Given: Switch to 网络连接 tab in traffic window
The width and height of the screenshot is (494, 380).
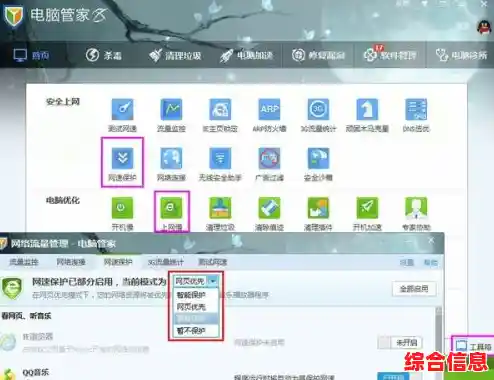Looking at the screenshot, I should [71, 262].
